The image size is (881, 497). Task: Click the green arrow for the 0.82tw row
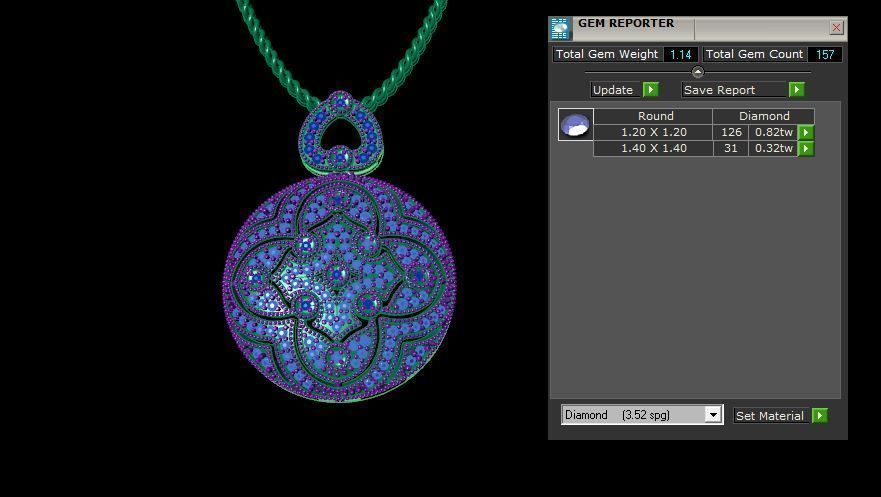pyautogui.click(x=806, y=133)
